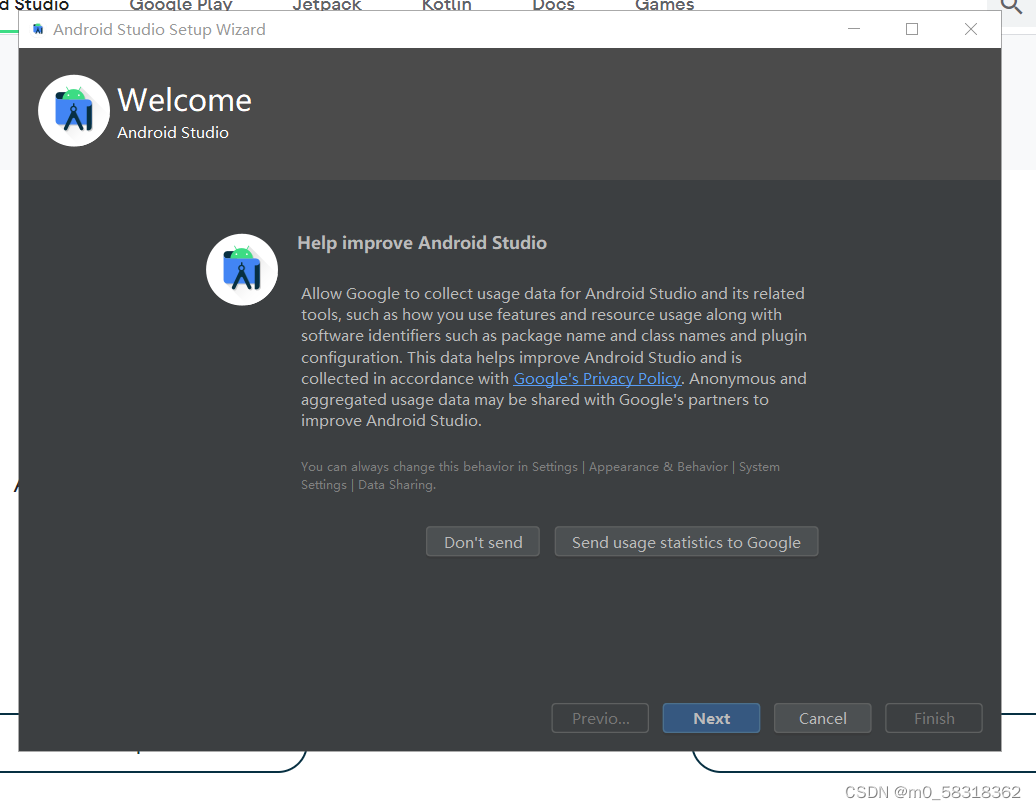
Task: Maximize the Setup Wizard window
Action: tap(912, 29)
